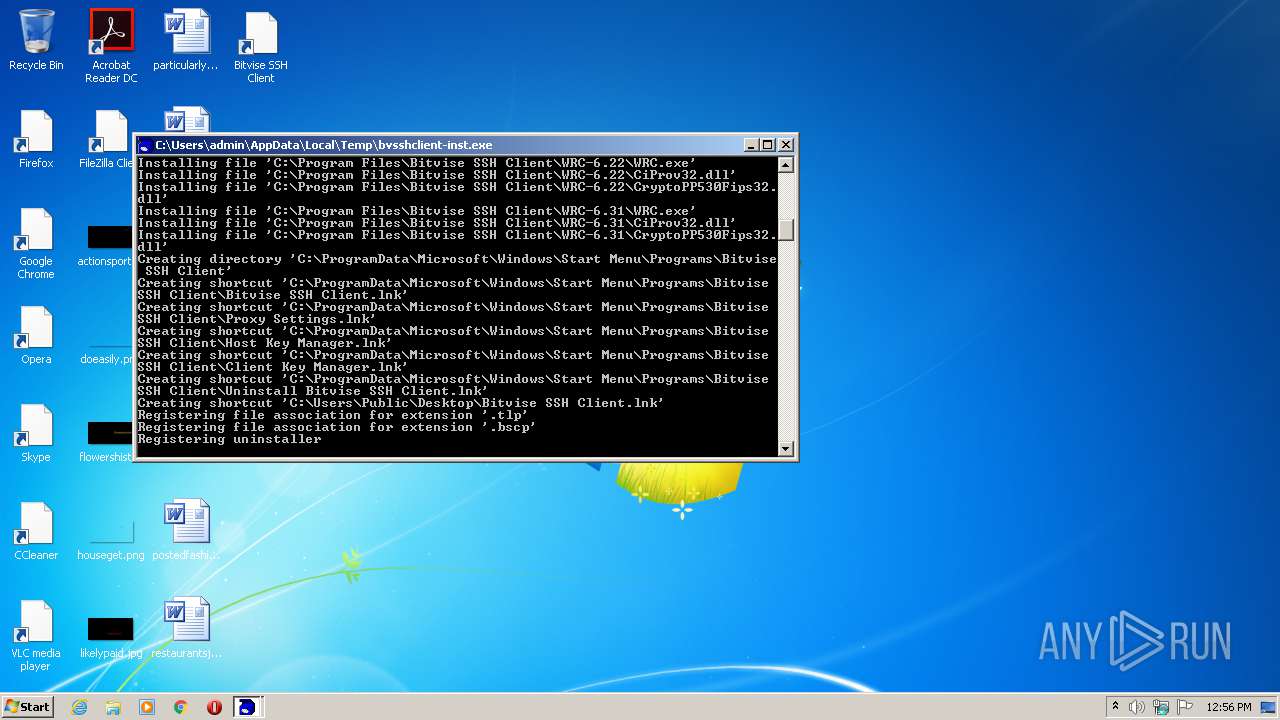Viewport: 1280px width, 720px height.
Task: Click the 12:56 PM clock
Action: (1229, 707)
